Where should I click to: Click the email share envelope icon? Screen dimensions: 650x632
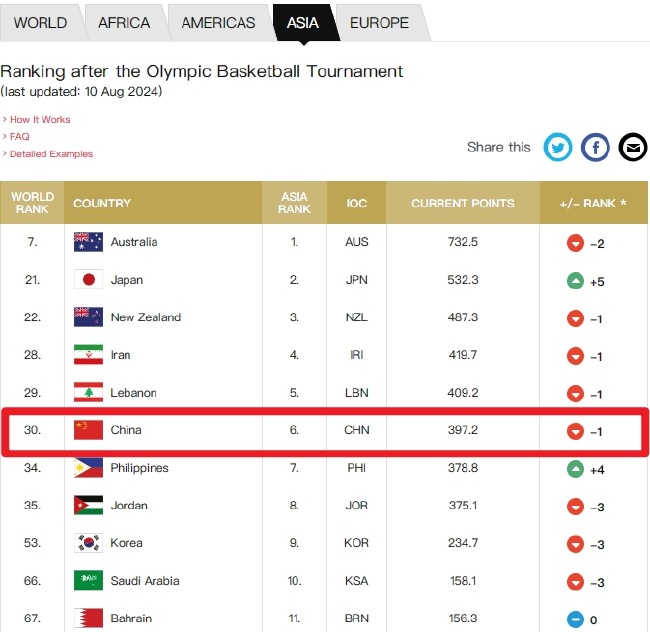633,148
